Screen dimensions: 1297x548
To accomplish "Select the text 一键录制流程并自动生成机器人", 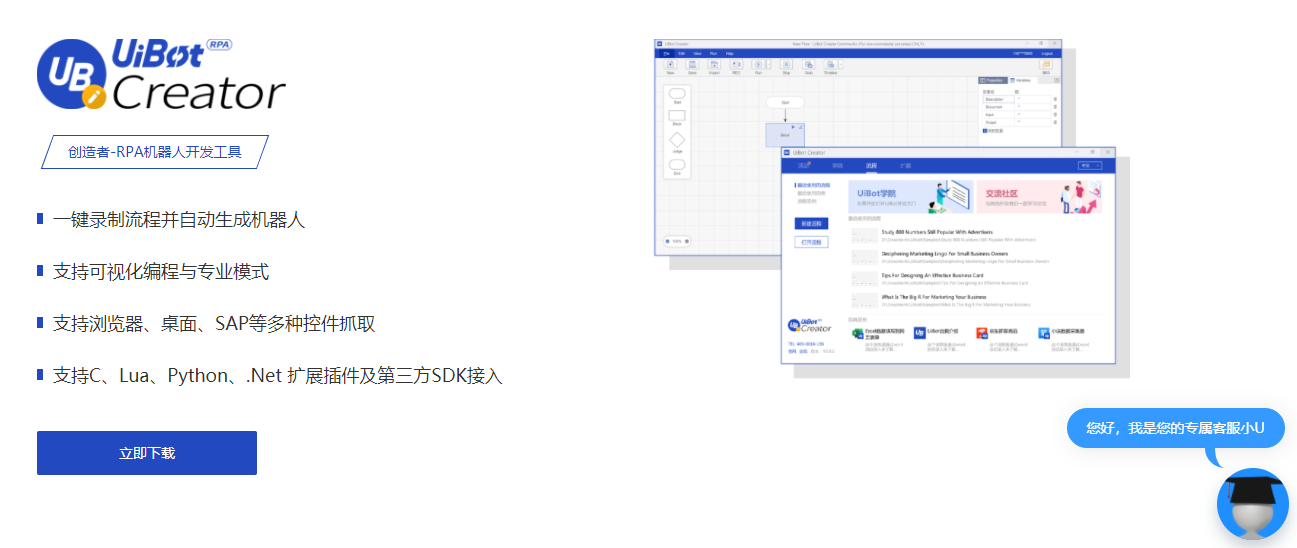I will click(x=179, y=219).
